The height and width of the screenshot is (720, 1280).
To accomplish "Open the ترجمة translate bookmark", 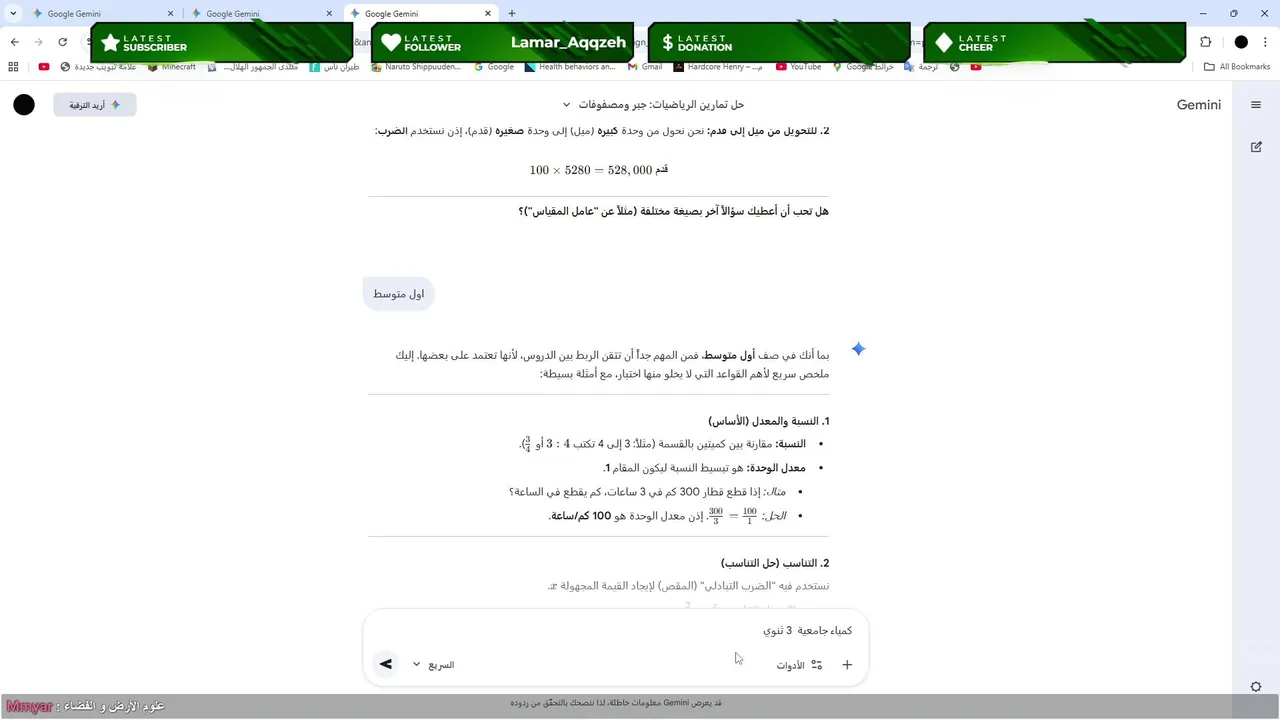I will point(921,67).
